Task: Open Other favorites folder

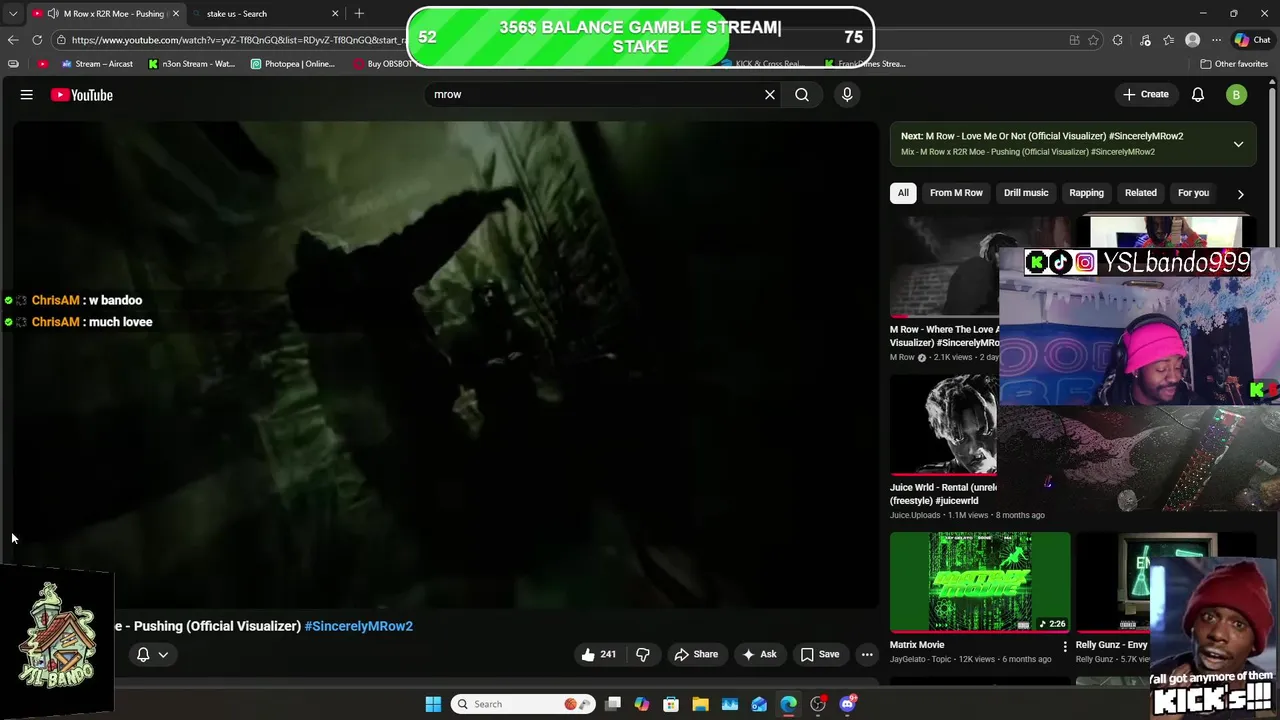Action: (x=1234, y=64)
